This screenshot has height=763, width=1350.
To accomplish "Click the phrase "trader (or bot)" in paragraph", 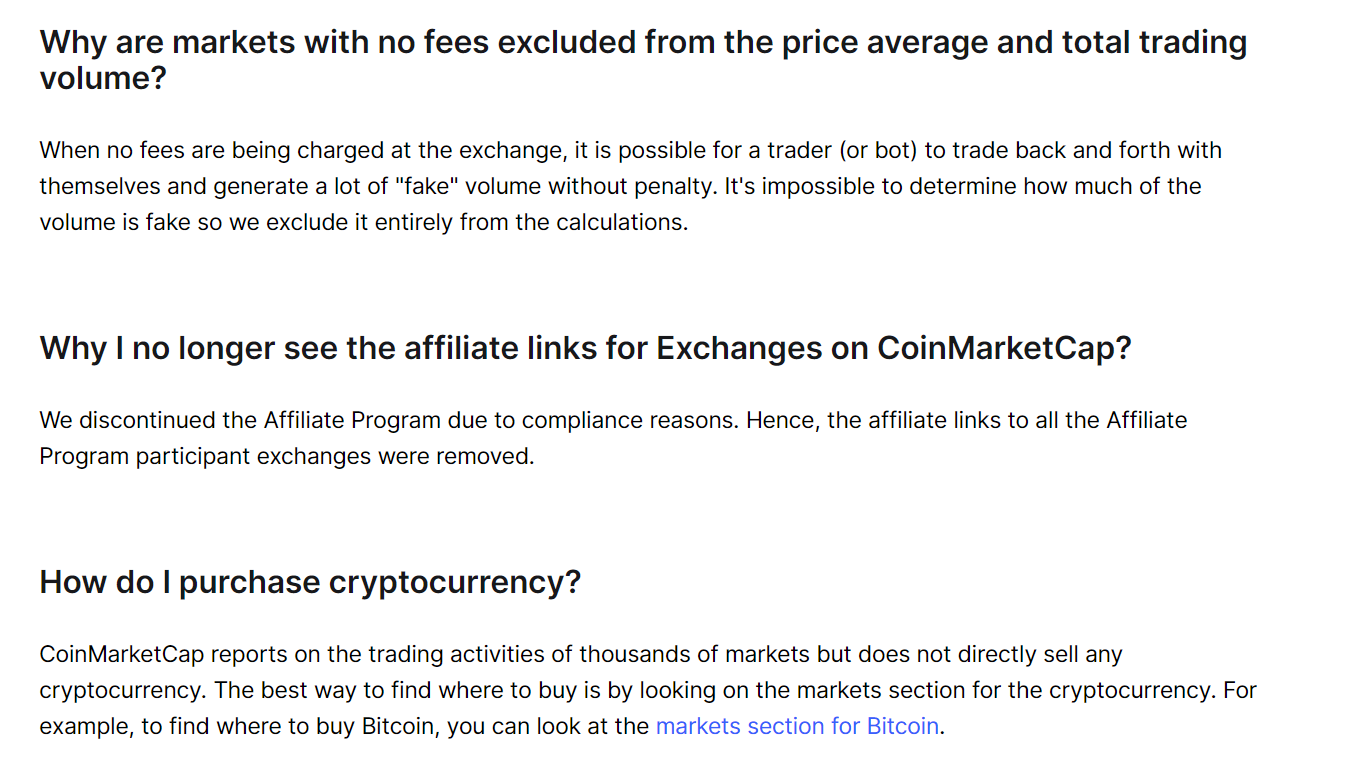I will (x=842, y=150).
